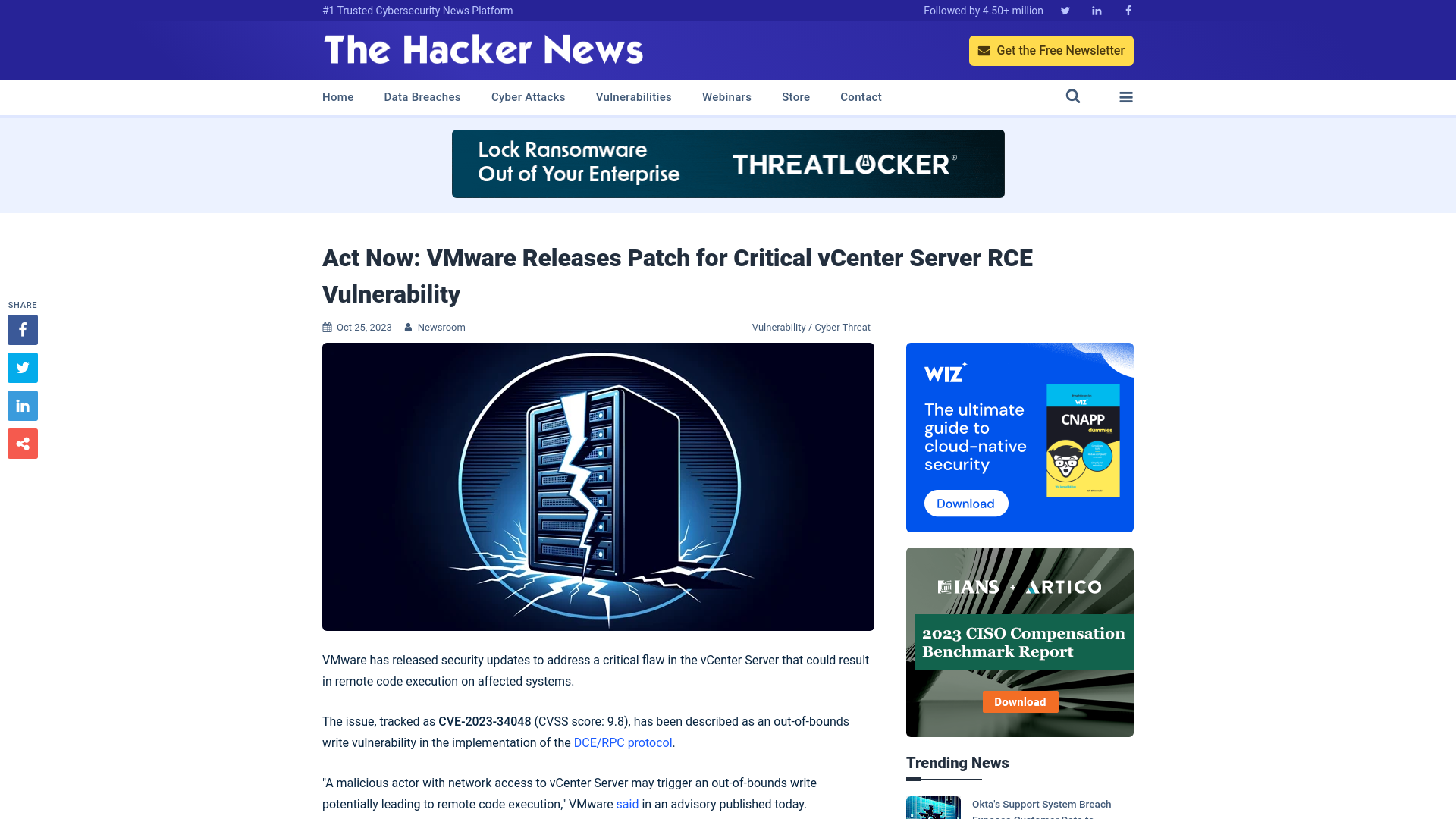This screenshot has height=819, width=1456.
Task: Click the Facebook header social icon
Action: coord(1128,10)
